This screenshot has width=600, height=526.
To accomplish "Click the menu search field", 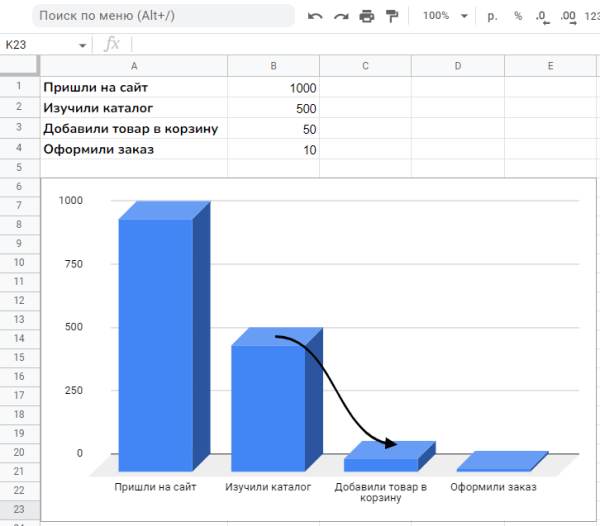I will pyautogui.click(x=165, y=16).
